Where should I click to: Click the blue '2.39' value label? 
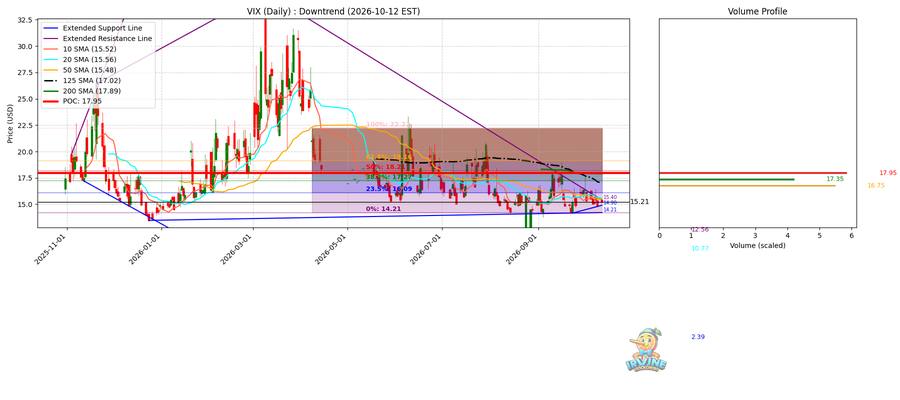pyautogui.click(x=698, y=337)
